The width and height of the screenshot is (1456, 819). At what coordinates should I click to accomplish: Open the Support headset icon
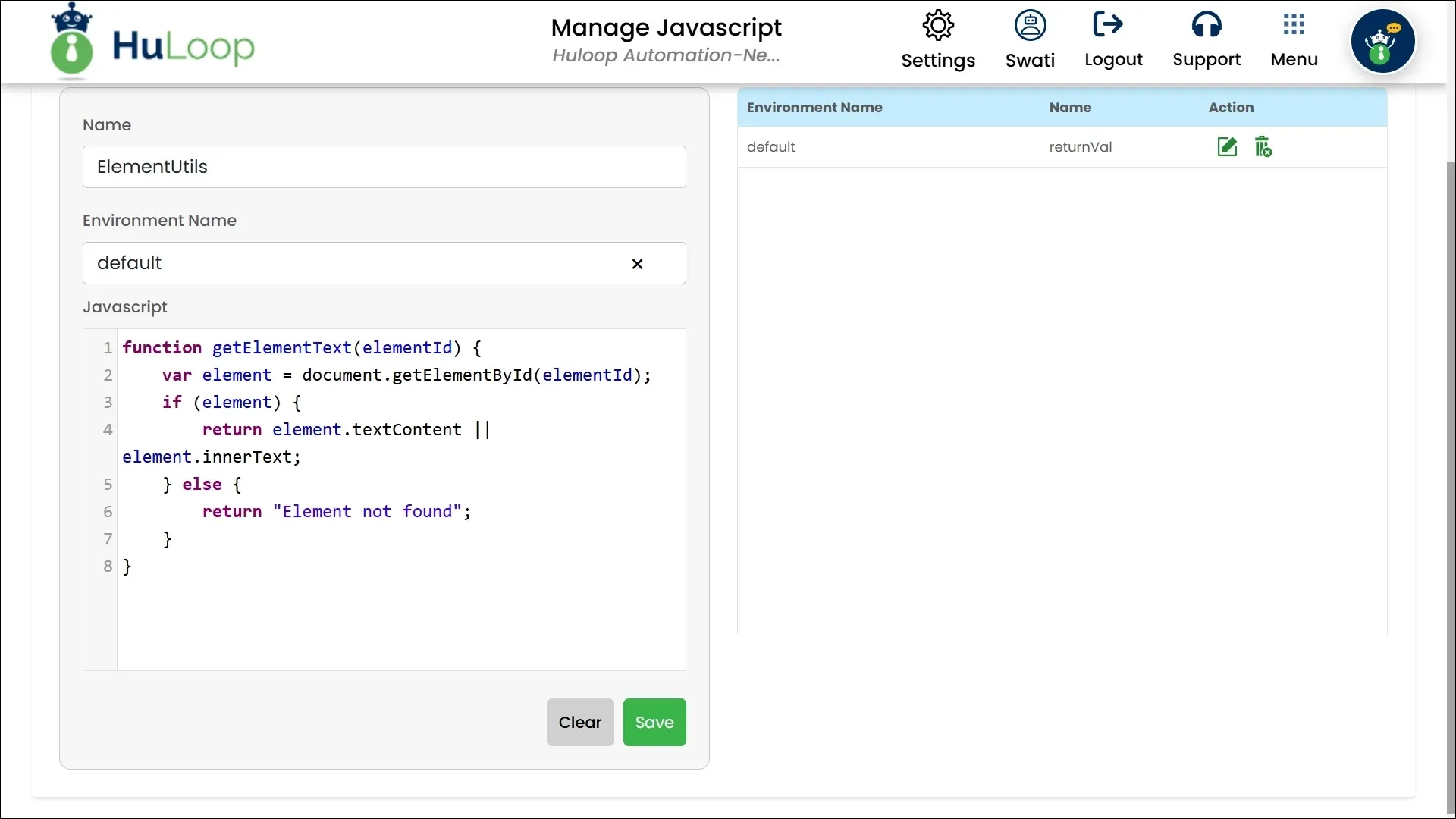(1206, 26)
